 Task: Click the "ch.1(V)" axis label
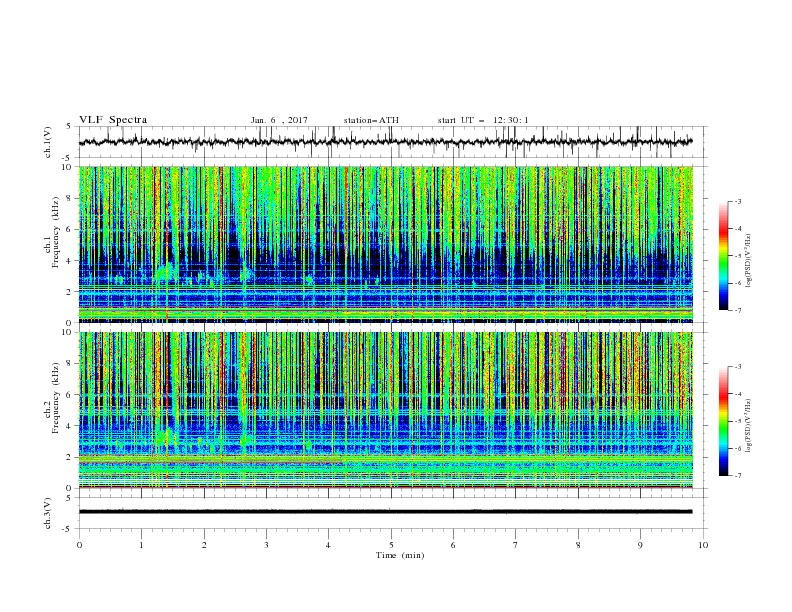click(48, 142)
